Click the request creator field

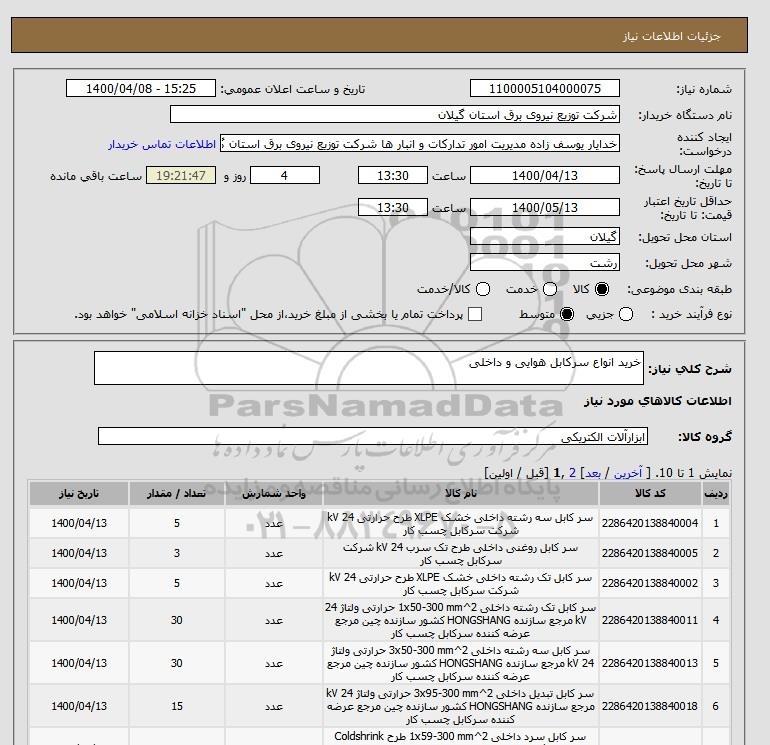pyautogui.click(x=419, y=144)
